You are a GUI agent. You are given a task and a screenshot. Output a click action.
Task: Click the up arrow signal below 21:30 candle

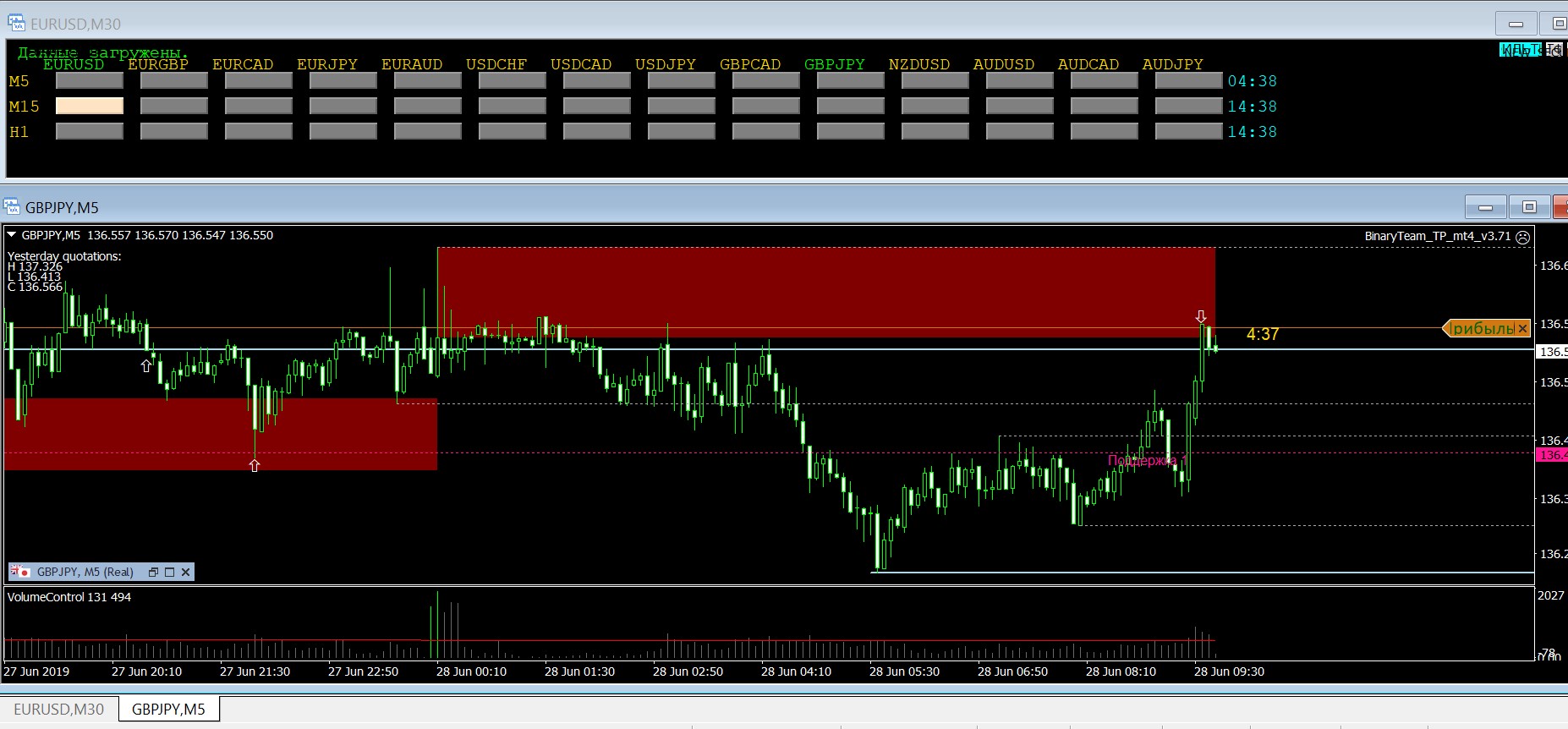tap(255, 465)
